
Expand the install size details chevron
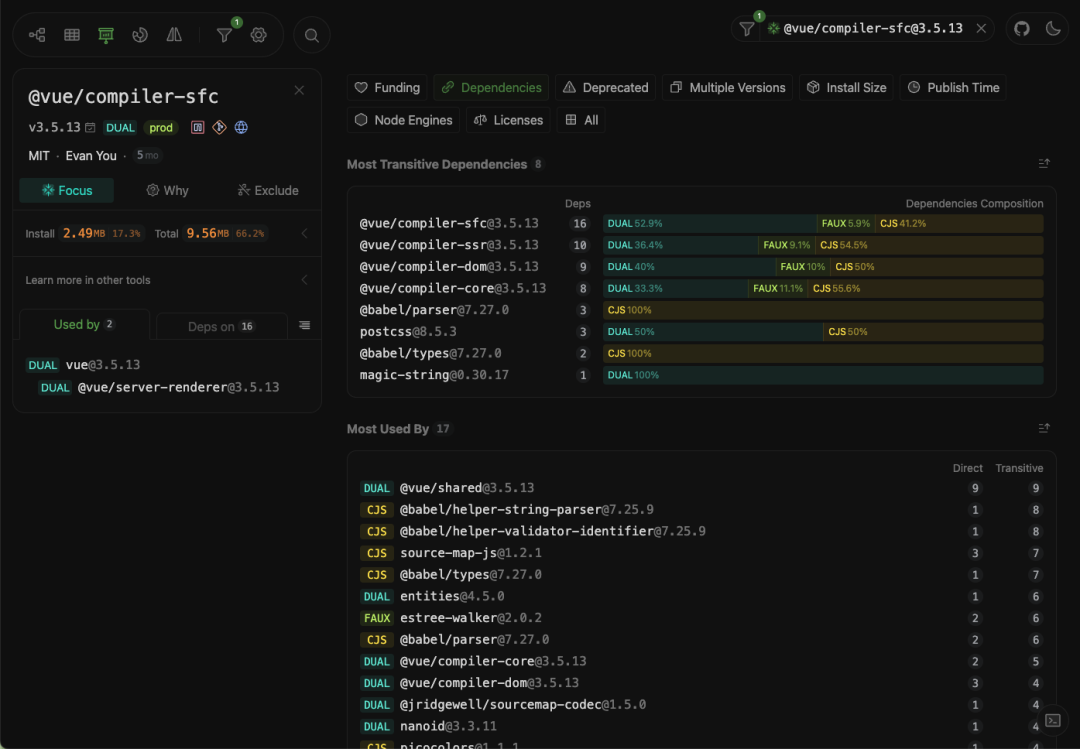[304, 234]
